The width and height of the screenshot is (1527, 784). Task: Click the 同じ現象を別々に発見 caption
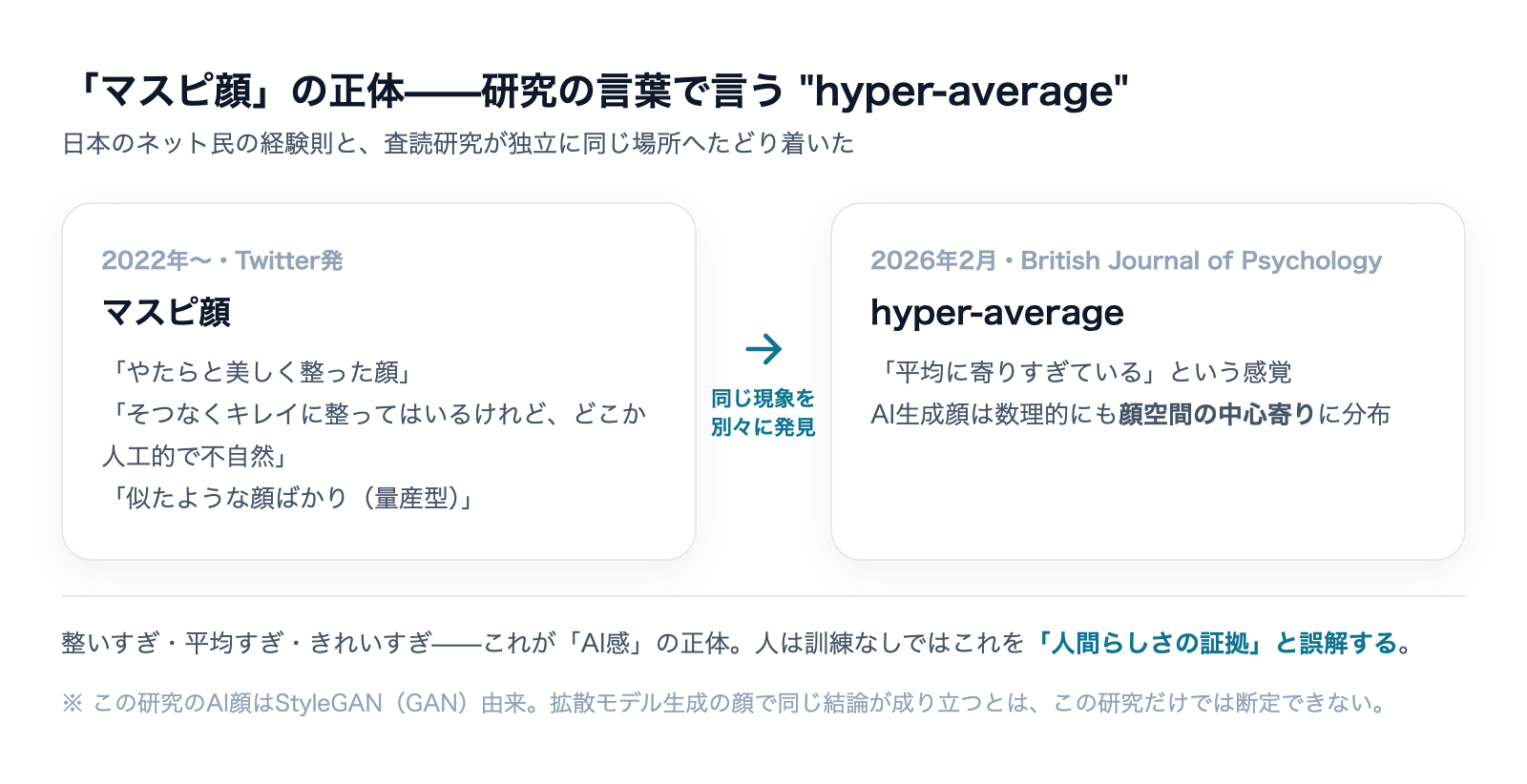pyautogui.click(x=763, y=412)
